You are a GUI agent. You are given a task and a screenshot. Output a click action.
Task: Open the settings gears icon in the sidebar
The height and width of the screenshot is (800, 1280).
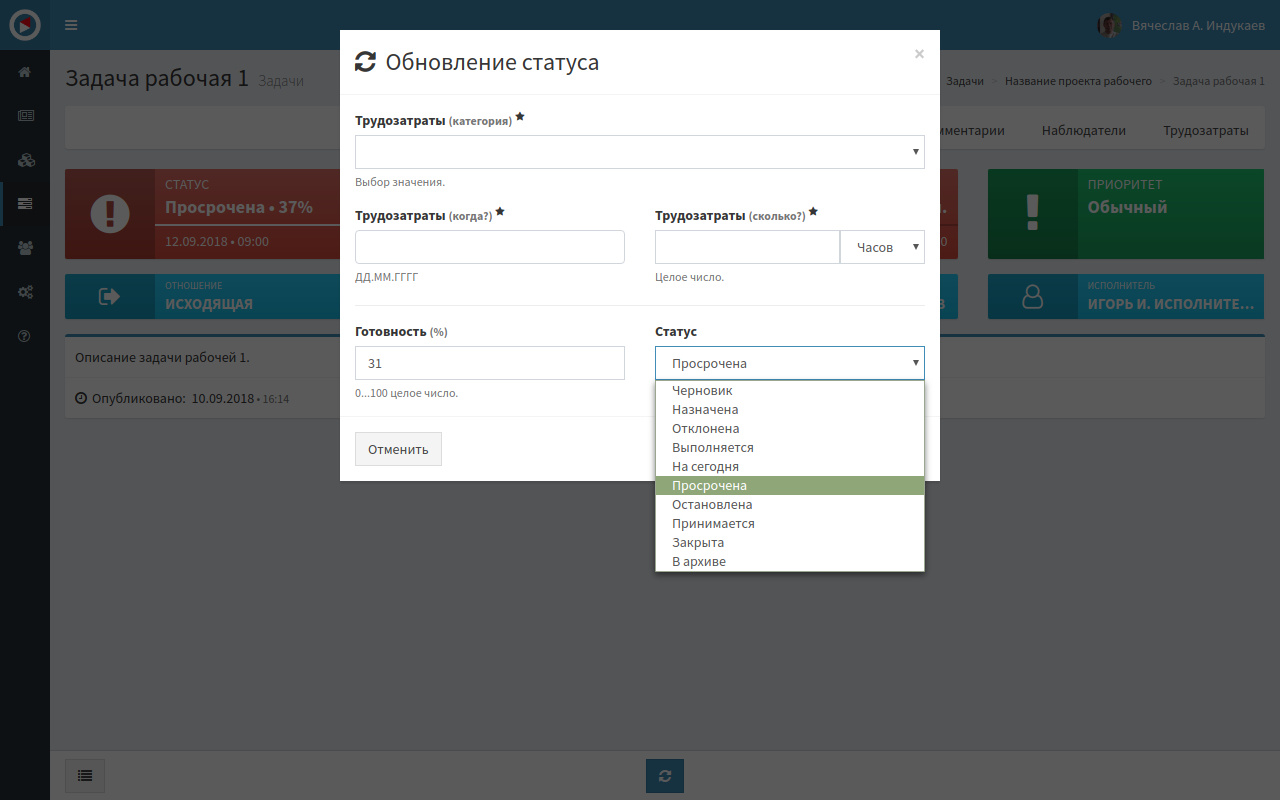tap(25, 292)
